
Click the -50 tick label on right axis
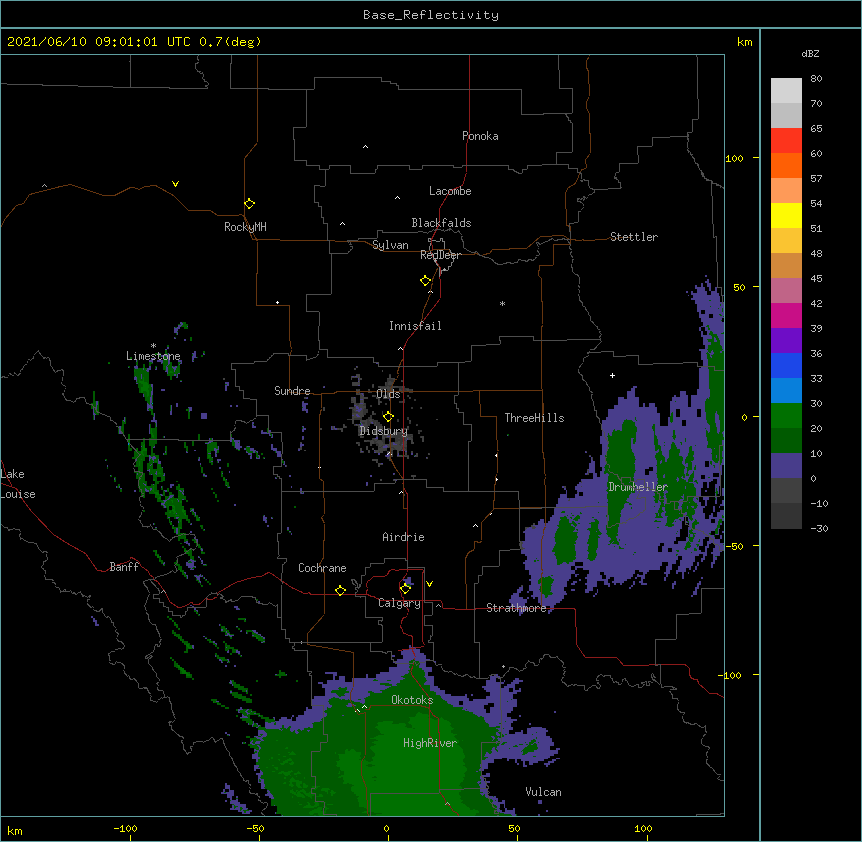[x=733, y=546]
